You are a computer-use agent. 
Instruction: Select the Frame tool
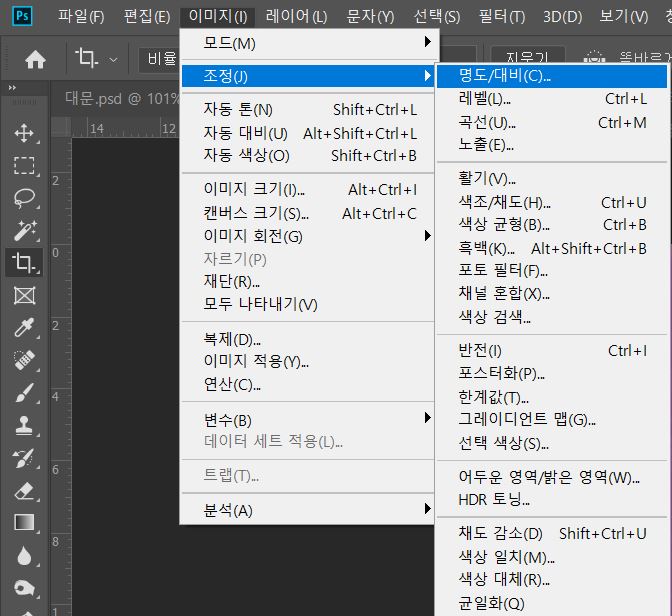click(x=24, y=296)
